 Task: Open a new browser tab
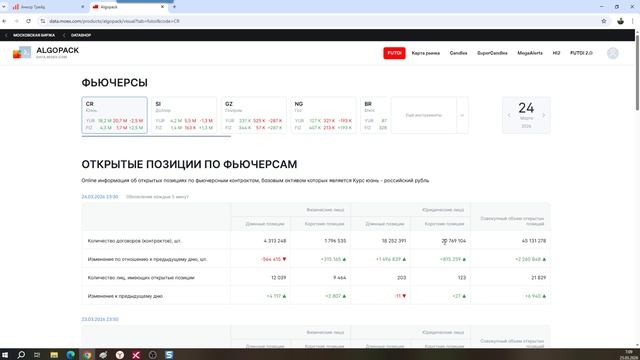(x=174, y=7)
